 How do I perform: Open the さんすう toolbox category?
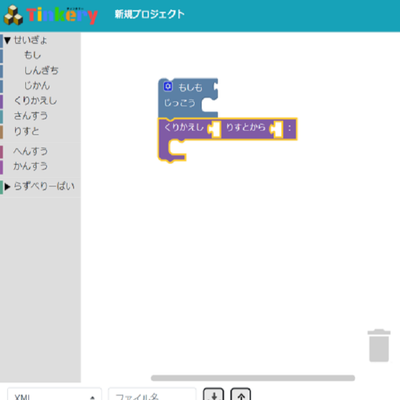tap(31, 116)
